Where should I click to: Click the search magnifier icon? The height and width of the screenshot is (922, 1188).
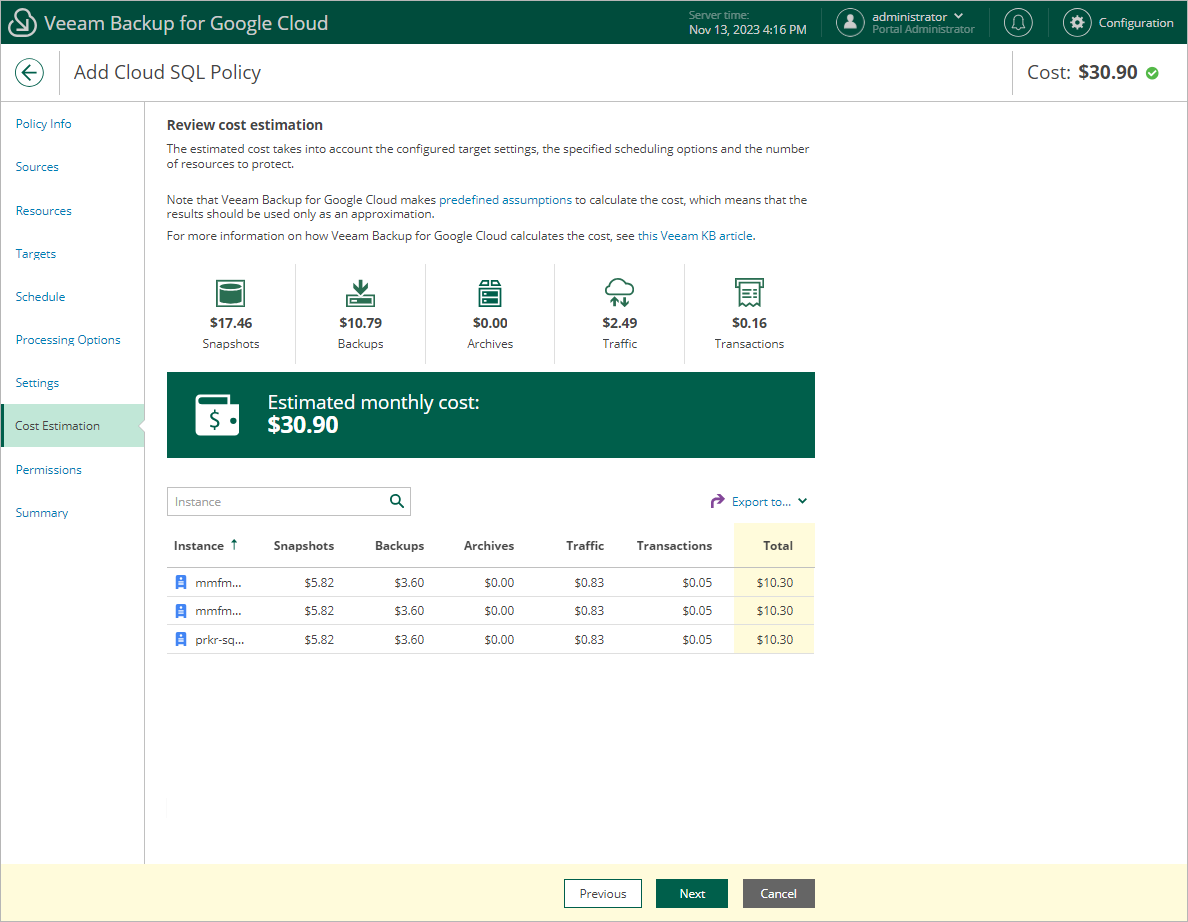[397, 501]
